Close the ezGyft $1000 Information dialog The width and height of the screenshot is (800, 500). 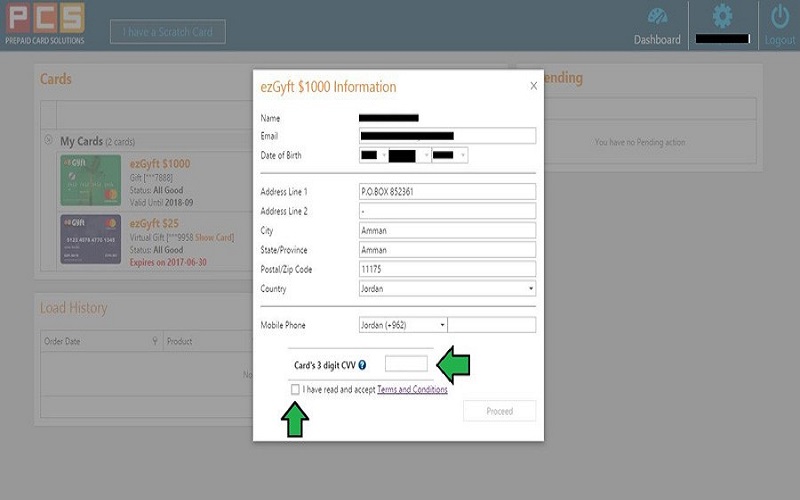(533, 86)
